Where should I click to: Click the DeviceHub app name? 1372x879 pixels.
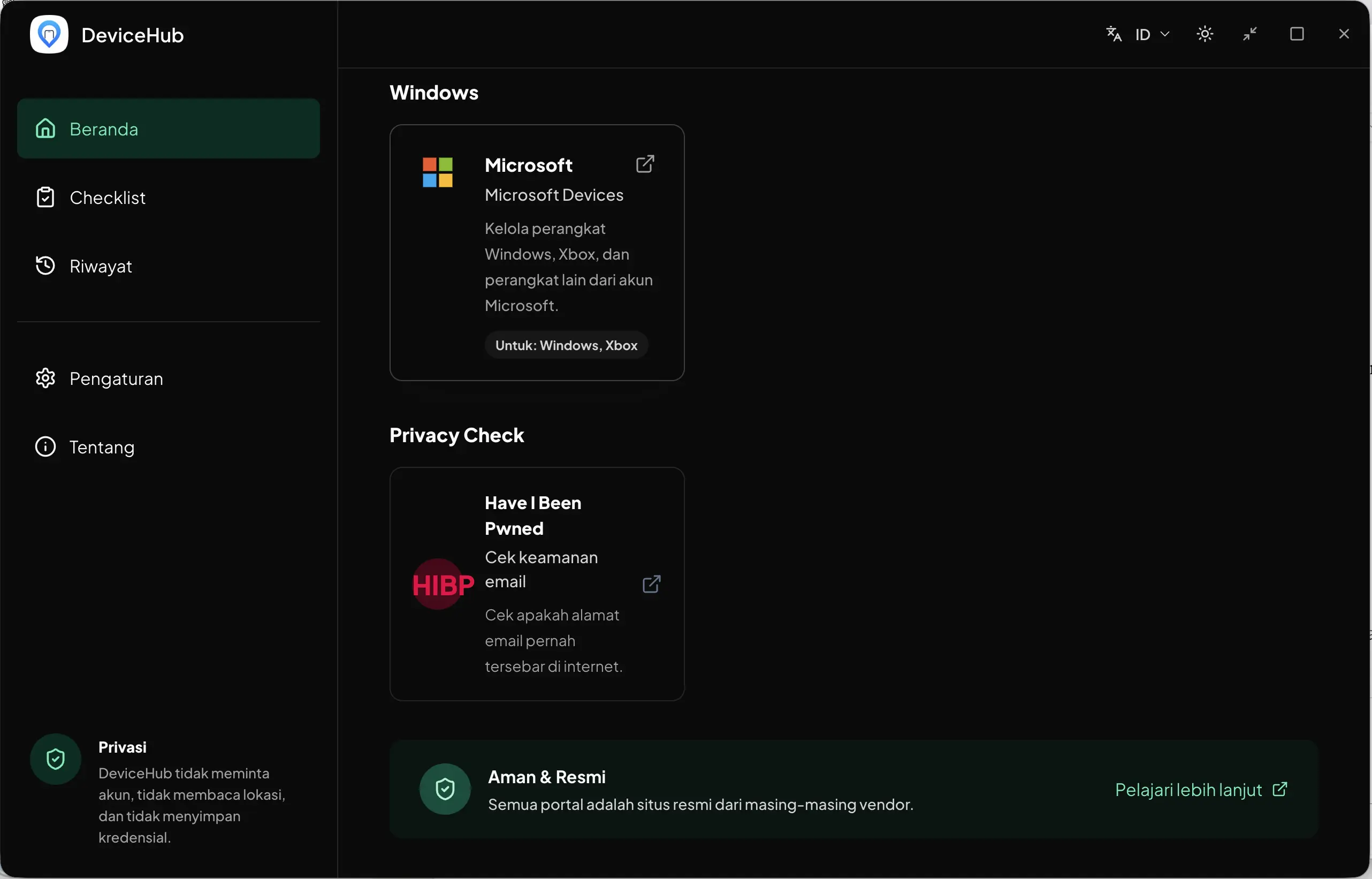click(132, 35)
